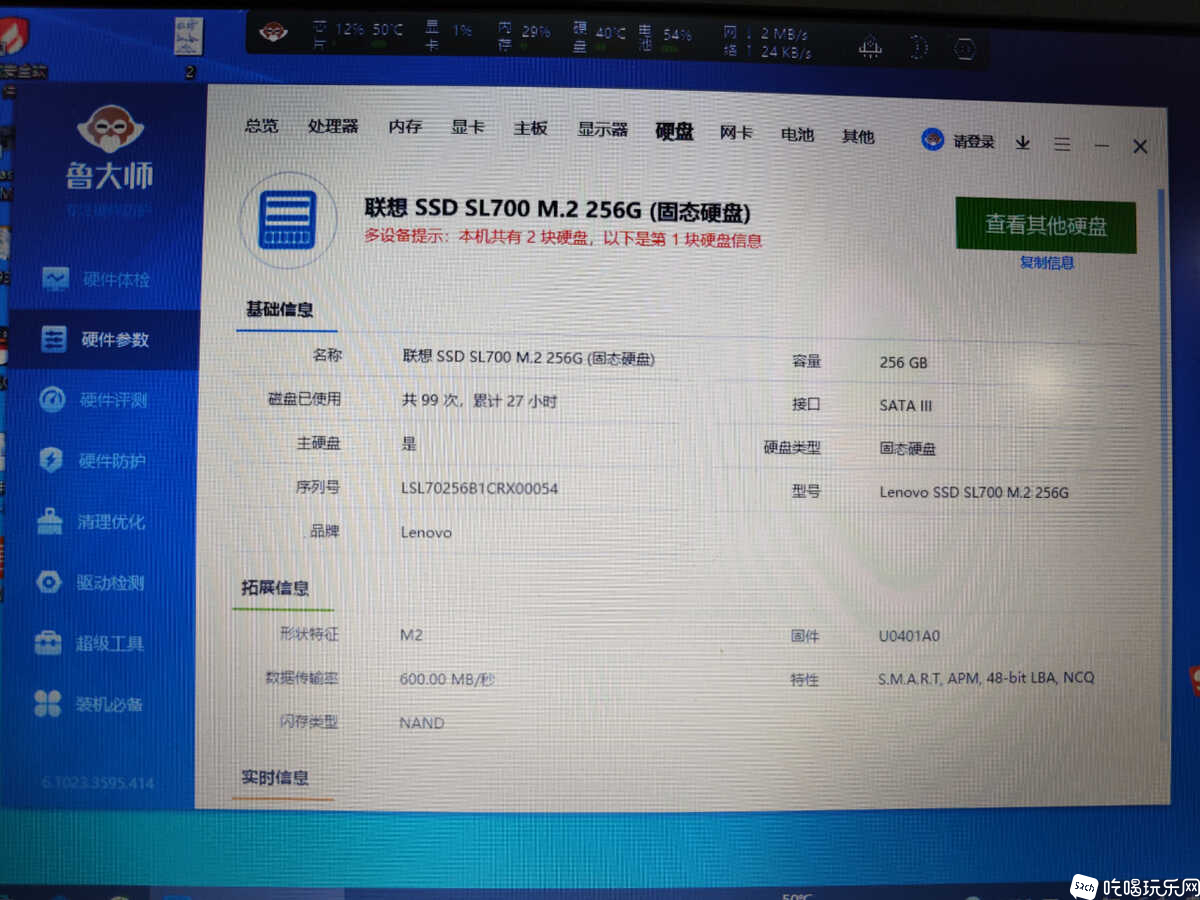Click the 29% memory usage on floating bar
The width and height of the screenshot is (1200, 900).
pyautogui.click(x=536, y=32)
